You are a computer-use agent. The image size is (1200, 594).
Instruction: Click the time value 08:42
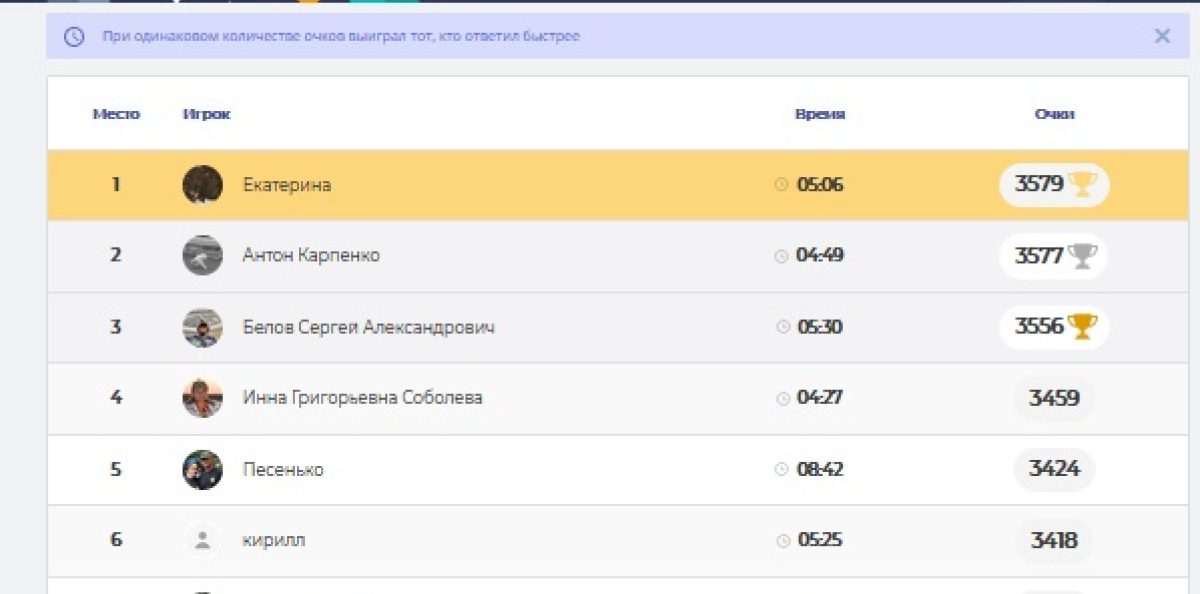(x=820, y=470)
